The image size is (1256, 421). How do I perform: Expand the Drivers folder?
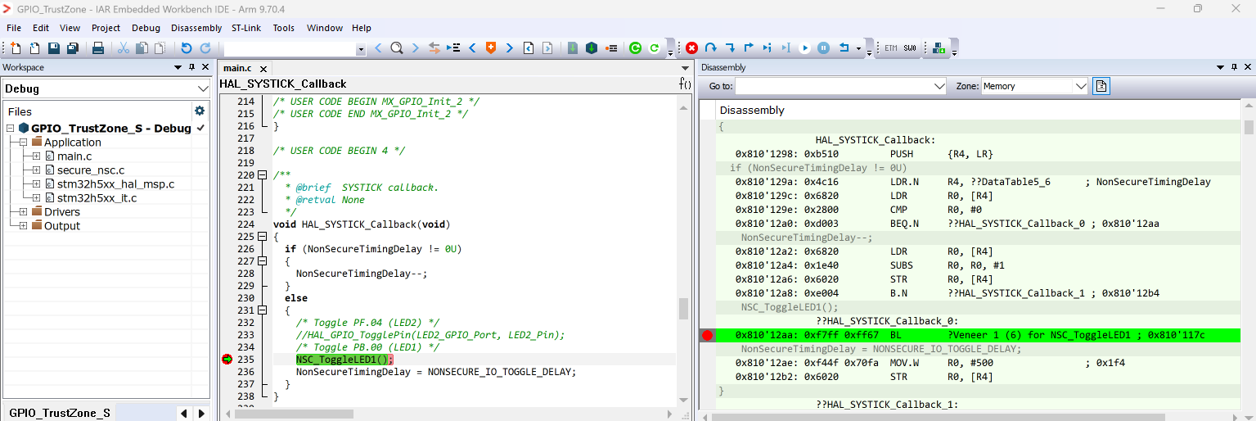point(22,212)
